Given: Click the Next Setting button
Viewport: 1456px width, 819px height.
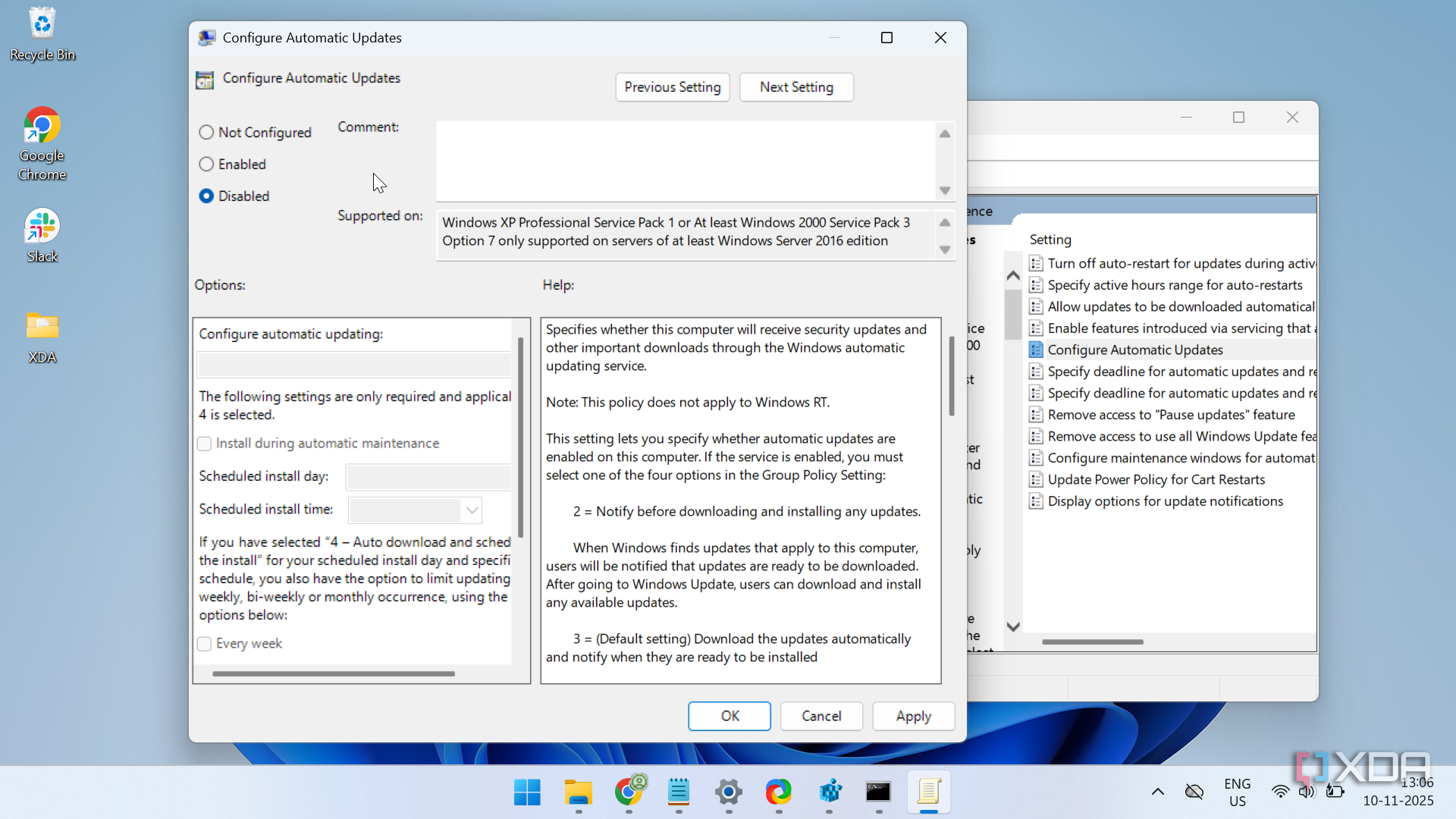Looking at the screenshot, I should (796, 87).
